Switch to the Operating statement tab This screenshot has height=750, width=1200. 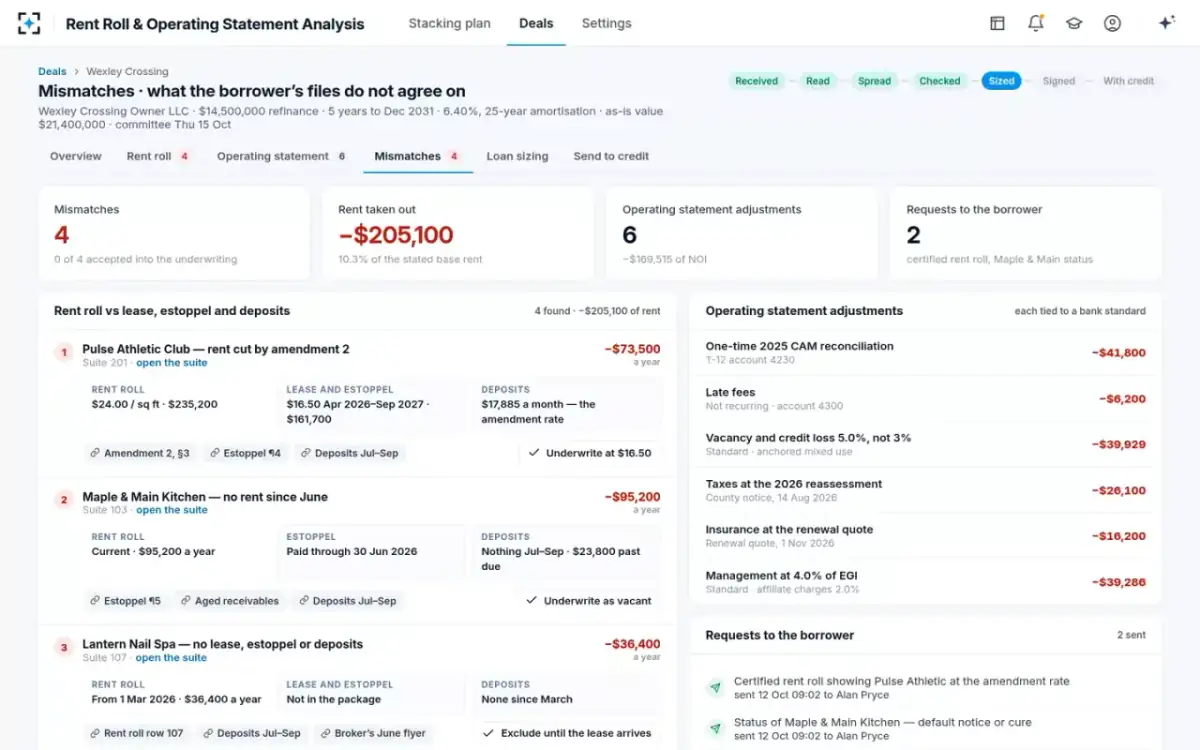tap(282, 156)
